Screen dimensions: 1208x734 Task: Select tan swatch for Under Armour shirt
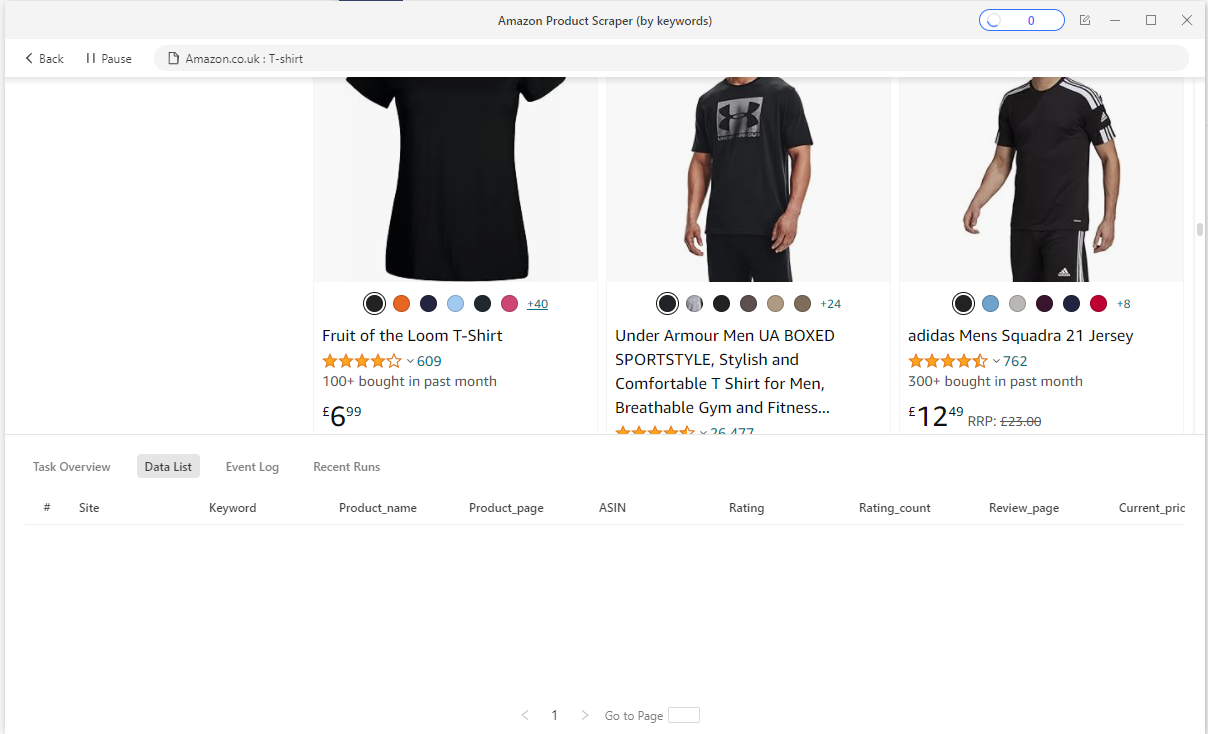tap(775, 304)
